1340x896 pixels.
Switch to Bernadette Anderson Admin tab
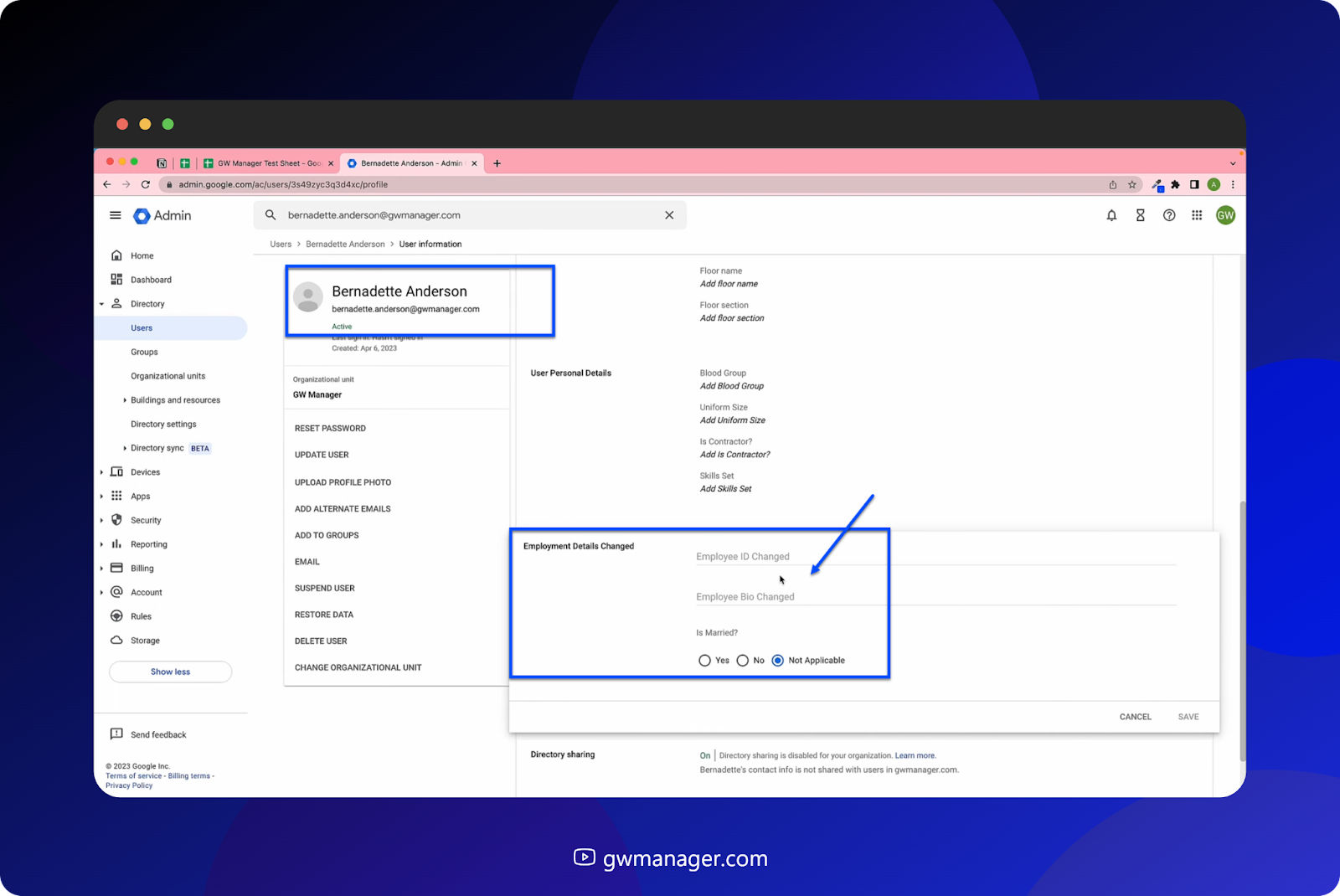pos(411,163)
